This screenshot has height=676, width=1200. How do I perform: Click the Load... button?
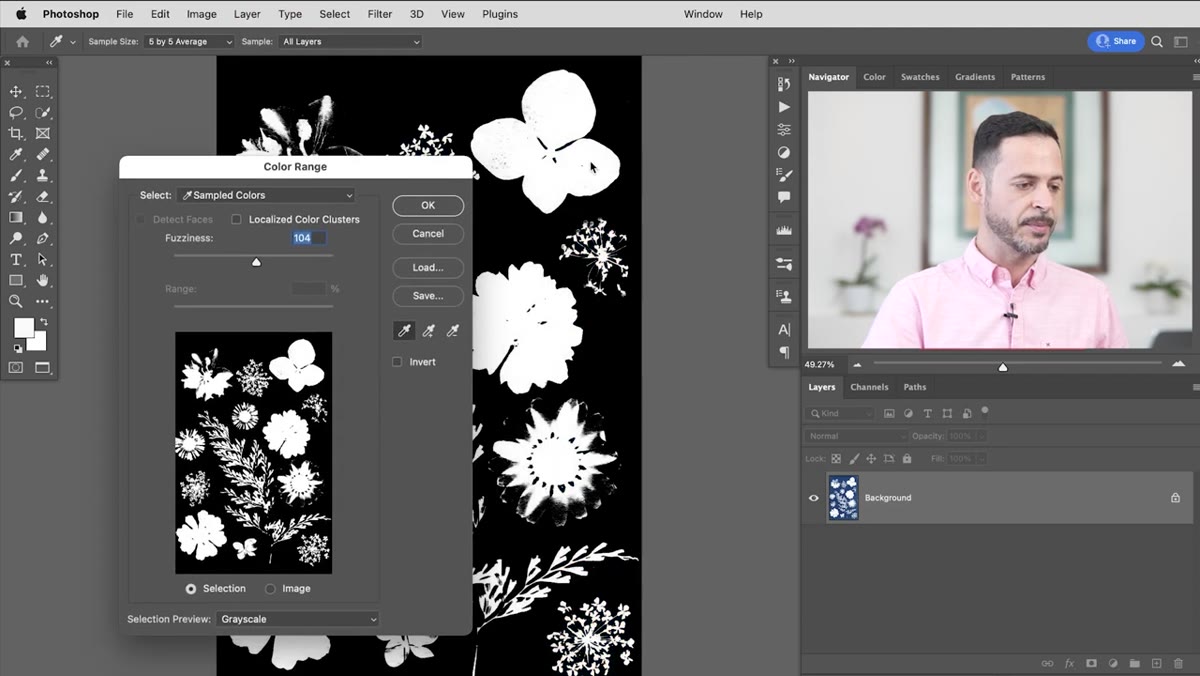(428, 267)
